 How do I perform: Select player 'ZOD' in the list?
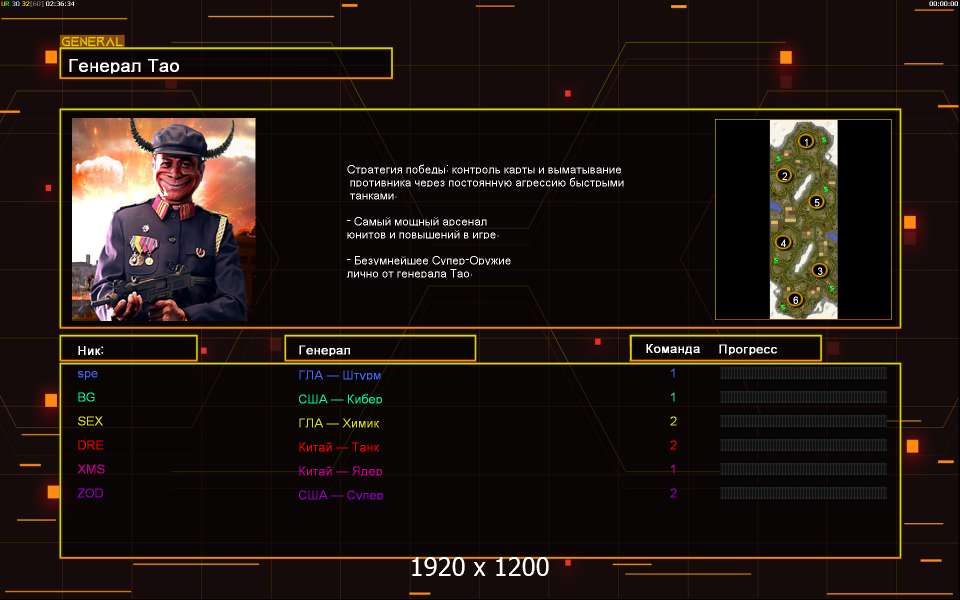point(91,493)
